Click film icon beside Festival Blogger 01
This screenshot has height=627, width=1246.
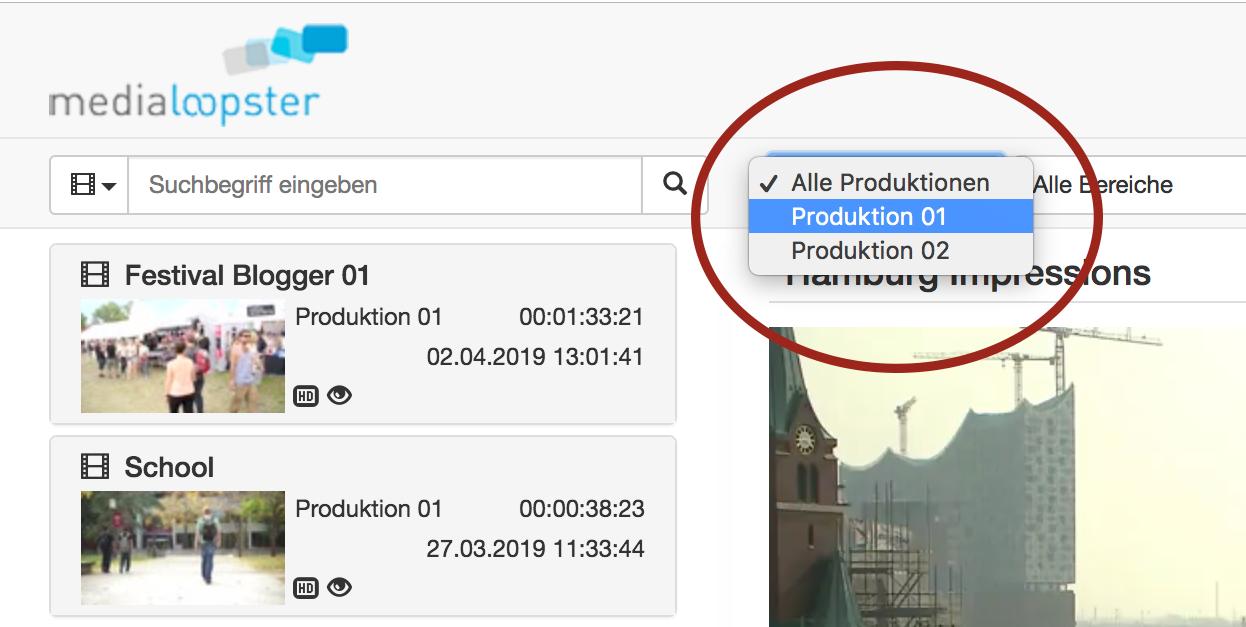point(95,275)
